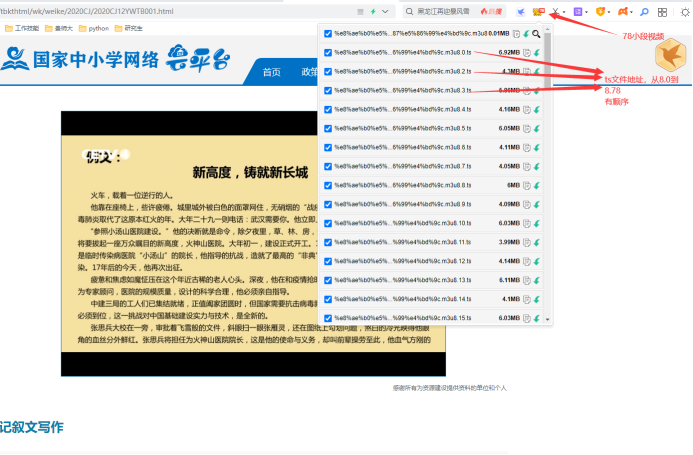This screenshot has height=455, width=693.
Task: Uncheck the m3u8.0.ts row checkbox
Action: coord(328,53)
